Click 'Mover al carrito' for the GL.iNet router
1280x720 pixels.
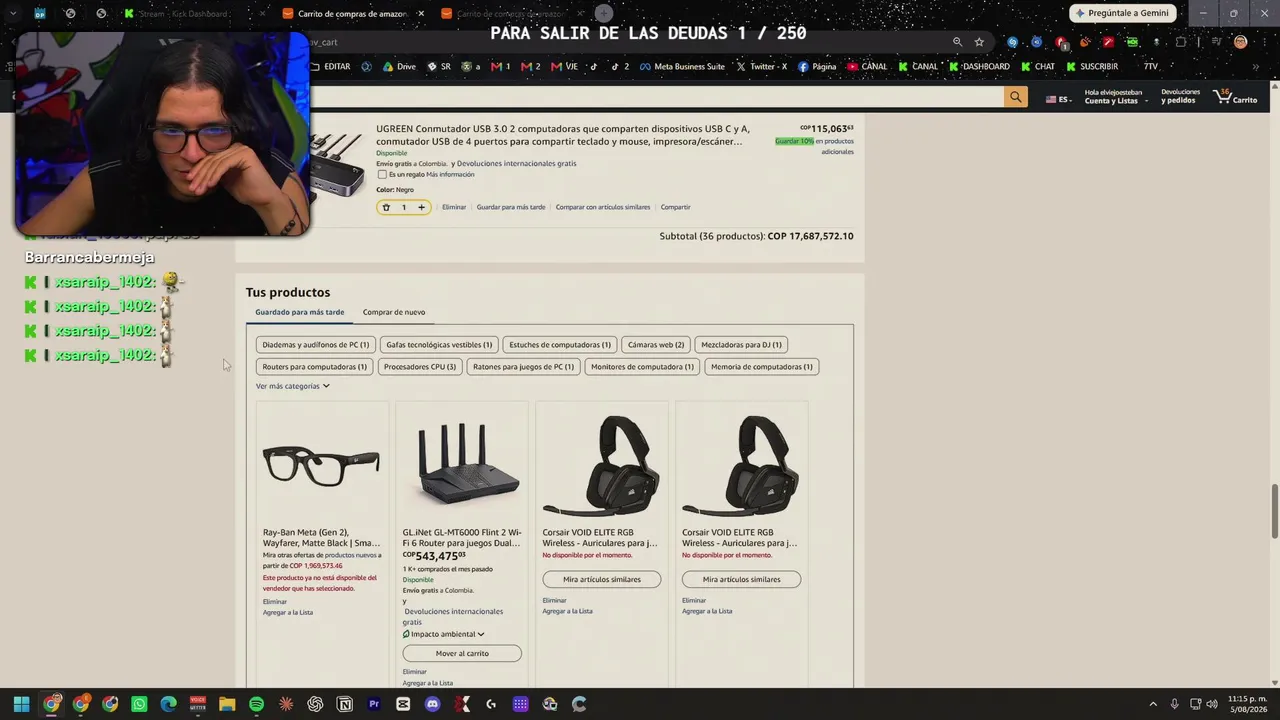pyautogui.click(x=462, y=653)
